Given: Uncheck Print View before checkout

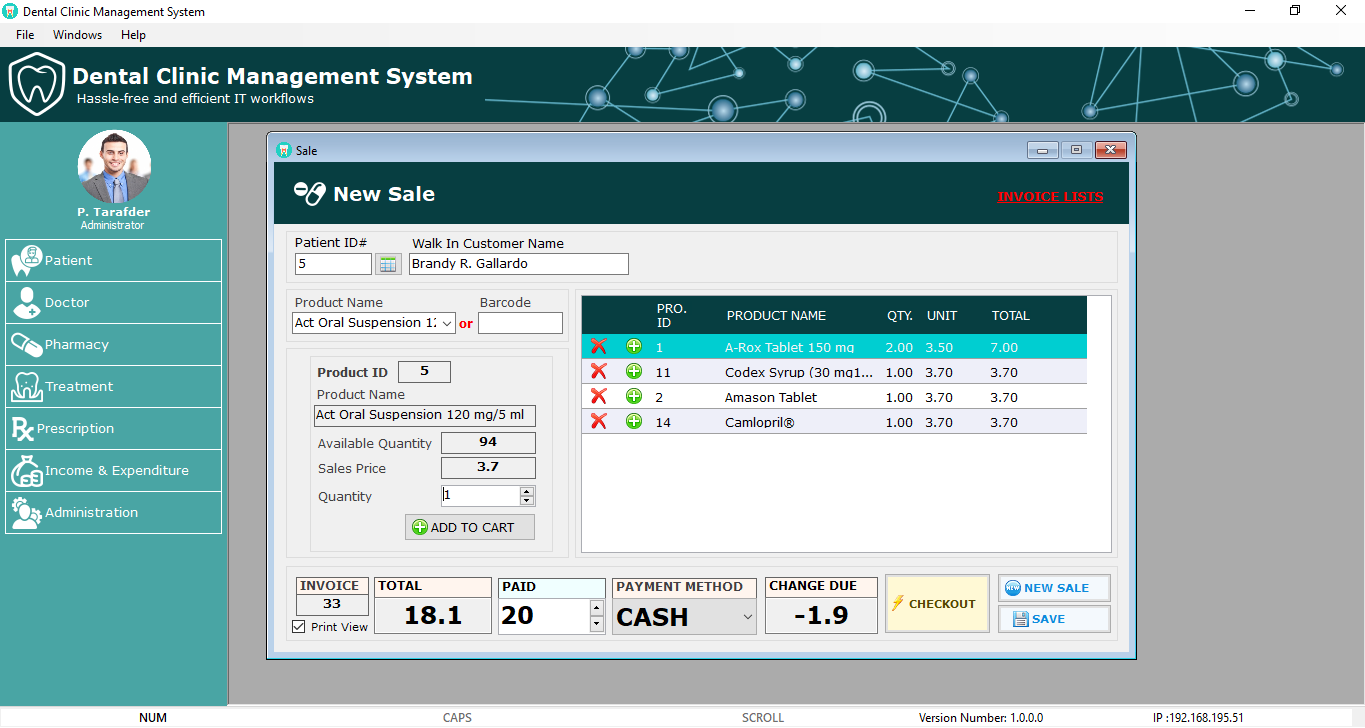Looking at the screenshot, I should (x=297, y=626).
